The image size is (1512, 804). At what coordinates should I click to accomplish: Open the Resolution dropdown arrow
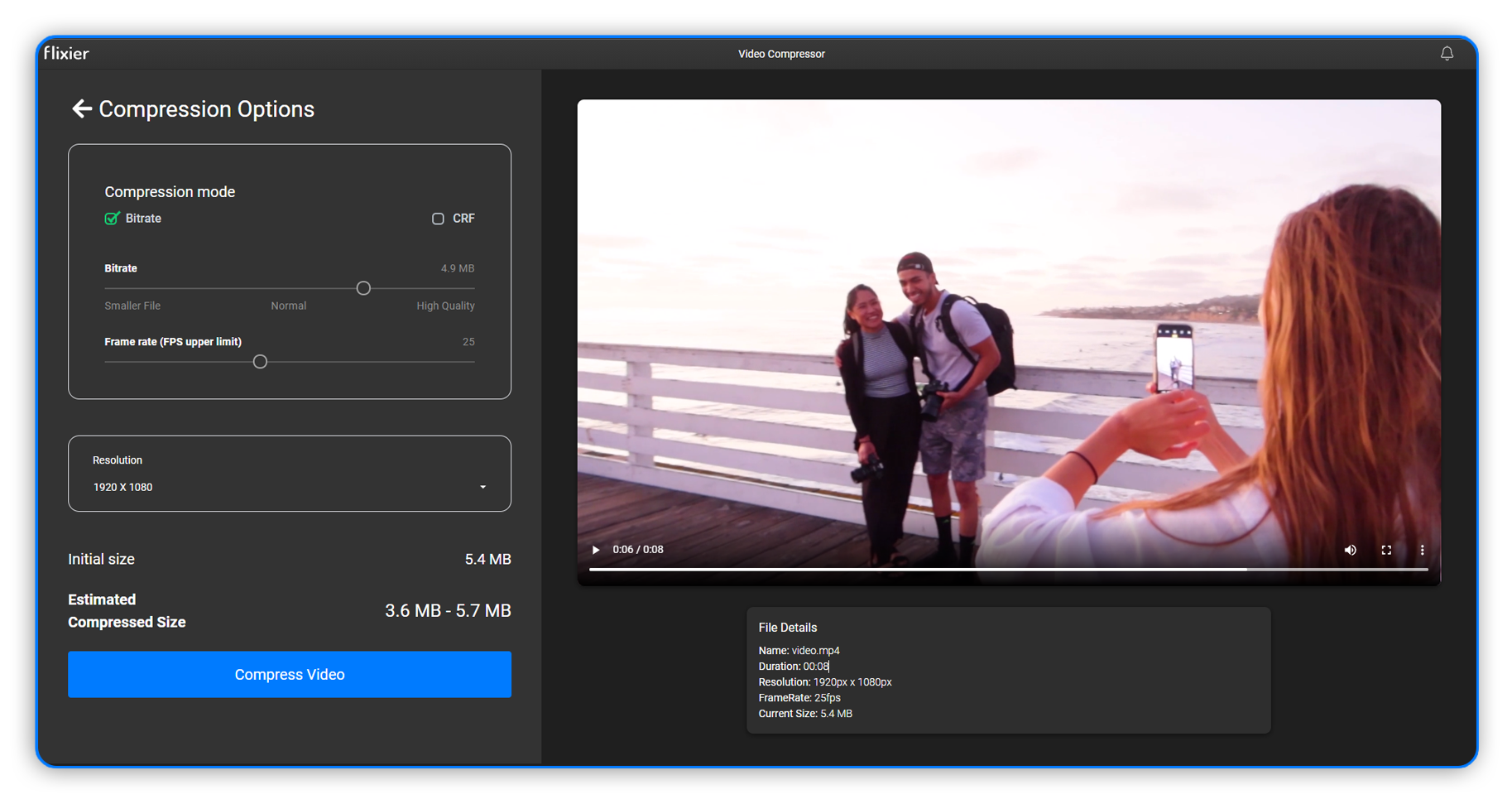click(x=482, y=487)
